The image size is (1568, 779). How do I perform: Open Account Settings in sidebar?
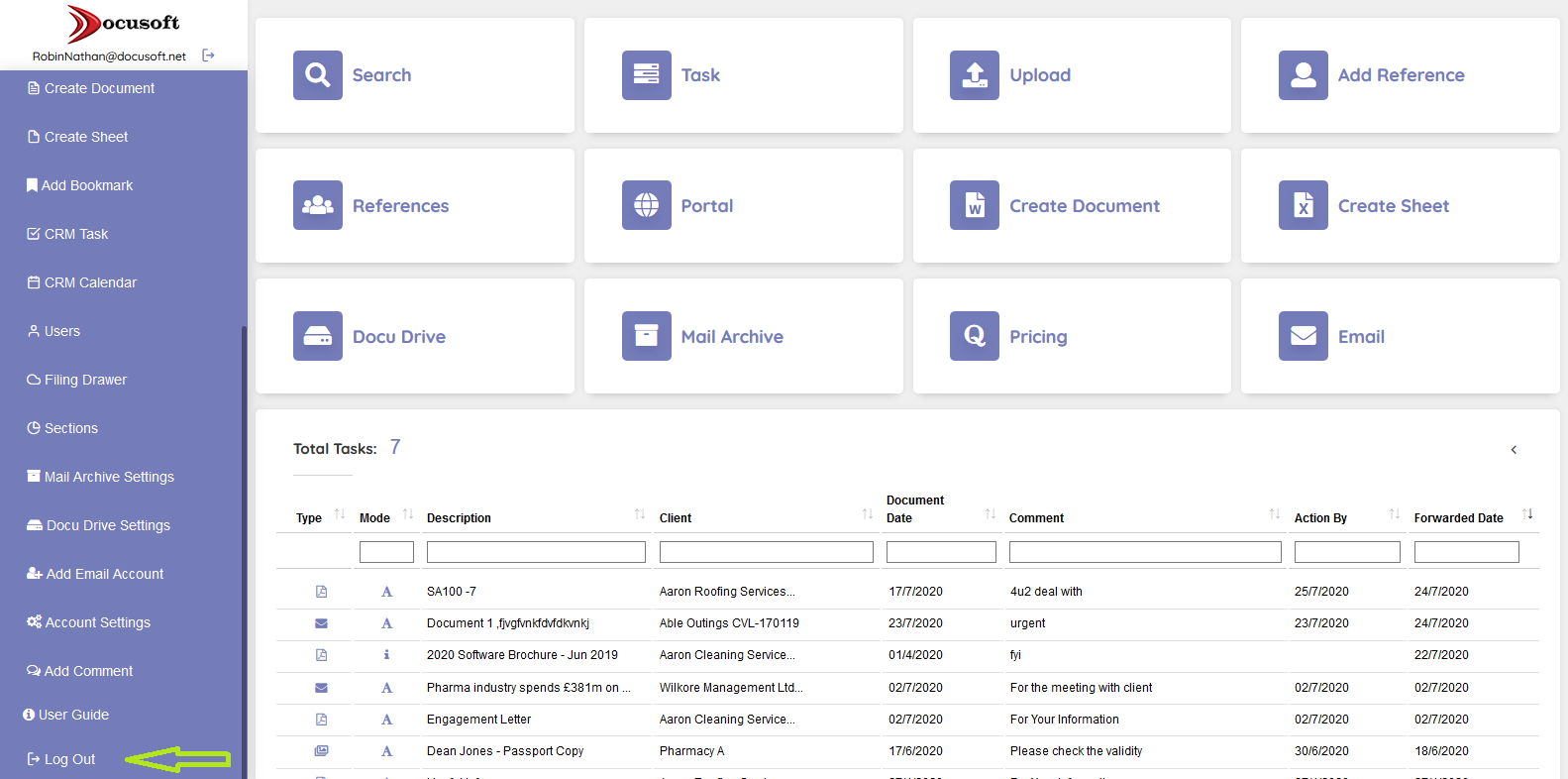(89, 622)
